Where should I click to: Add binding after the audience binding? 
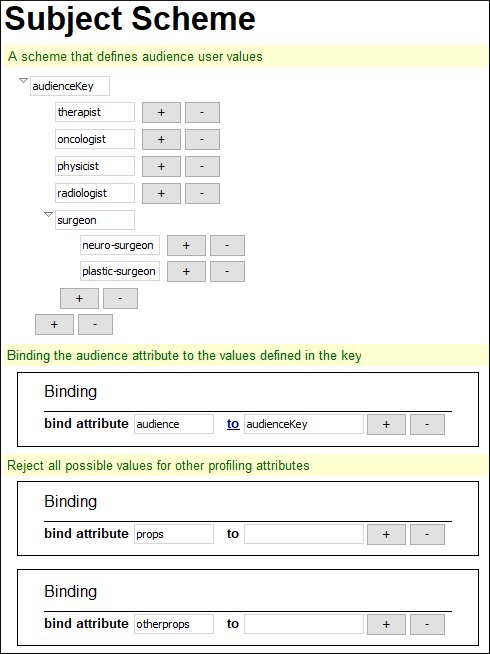[x=386, y=425]
